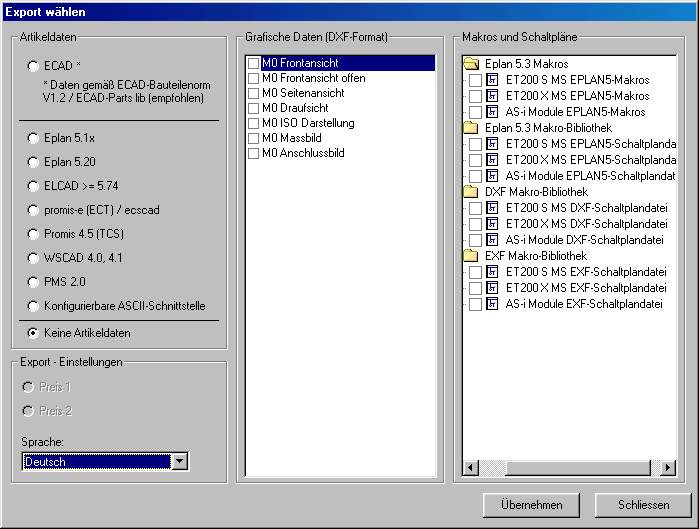Click icon beside ET200 X MS EPLAN5-Schaltplanda

click(492, 160)
